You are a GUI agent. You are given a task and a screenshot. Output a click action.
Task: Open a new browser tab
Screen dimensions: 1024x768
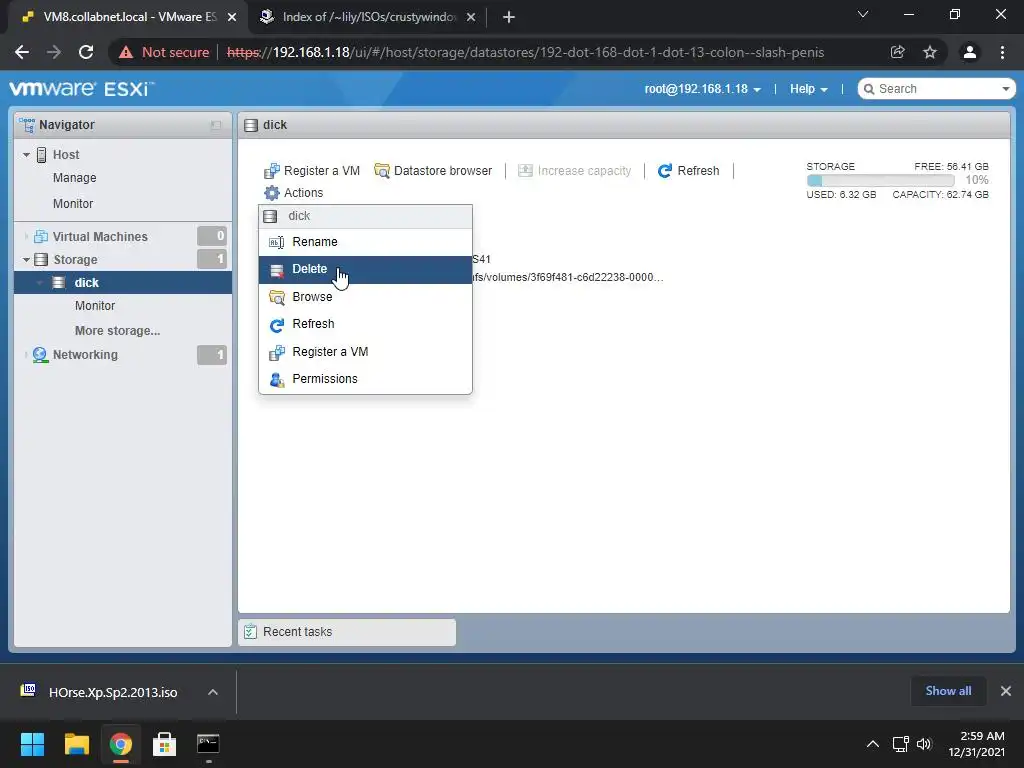[x=509, y=18]
